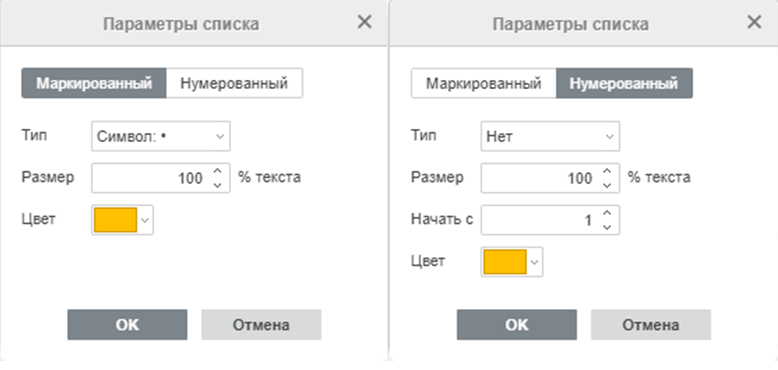This screenshot has height=370, width=778.
Task: Increase Размер value in right dialog
Action: 606,171
